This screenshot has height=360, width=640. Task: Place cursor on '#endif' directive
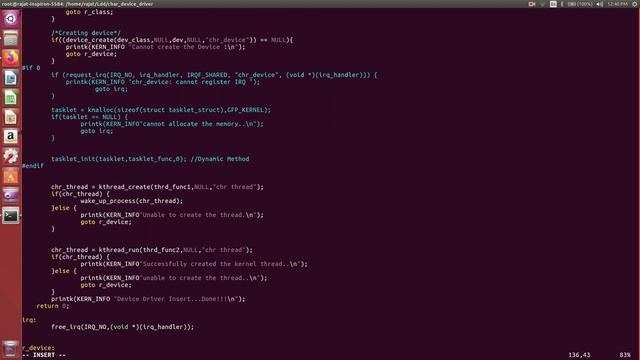[x=33, y=166]
